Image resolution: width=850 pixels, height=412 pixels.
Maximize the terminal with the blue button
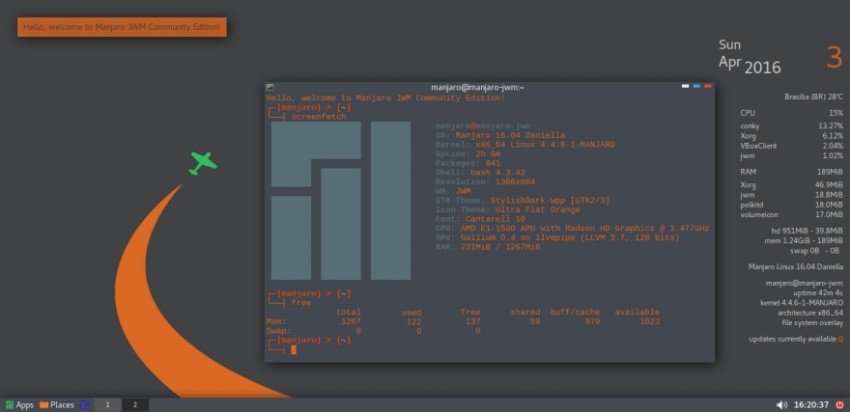pos(697,86)
